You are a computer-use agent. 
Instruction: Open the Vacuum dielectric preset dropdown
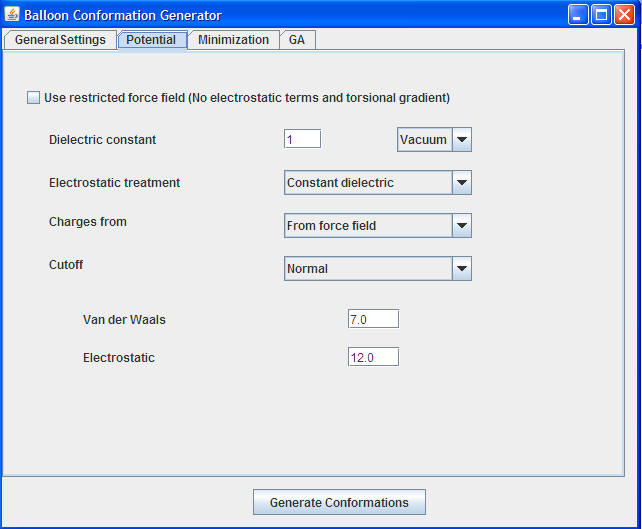pos(424,140)
